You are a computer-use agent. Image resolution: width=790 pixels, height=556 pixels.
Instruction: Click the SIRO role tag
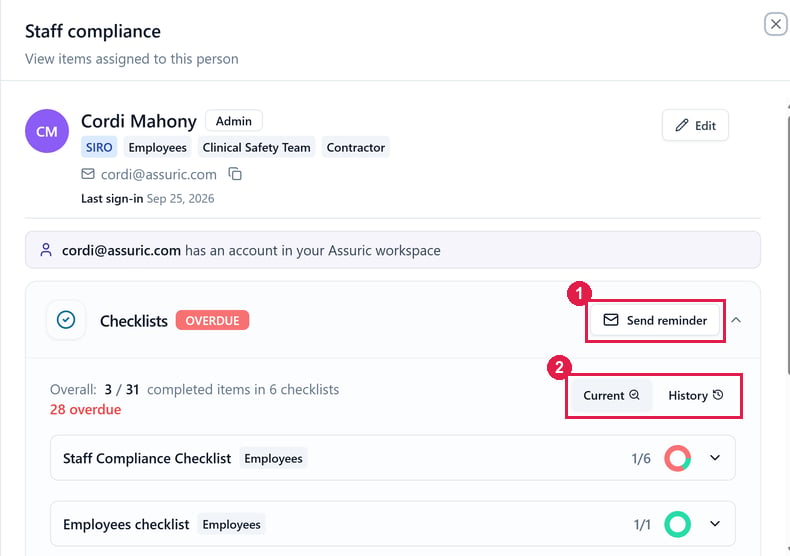coord(99,148)
